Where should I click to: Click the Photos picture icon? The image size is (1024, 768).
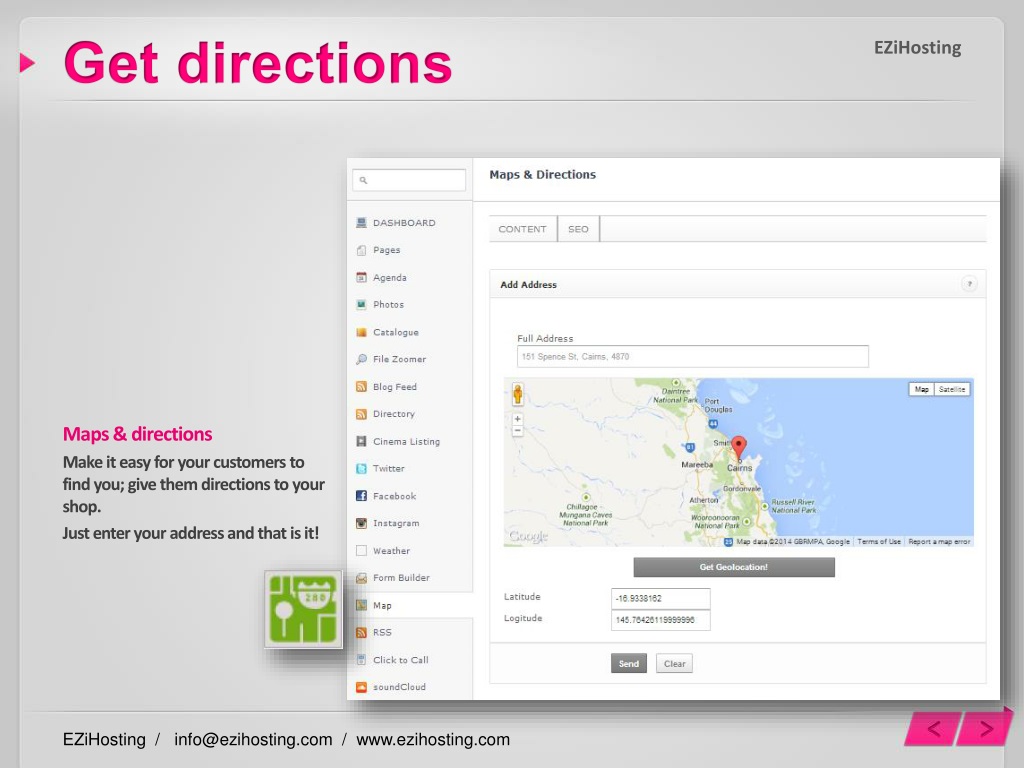click(x=361, y=304)
